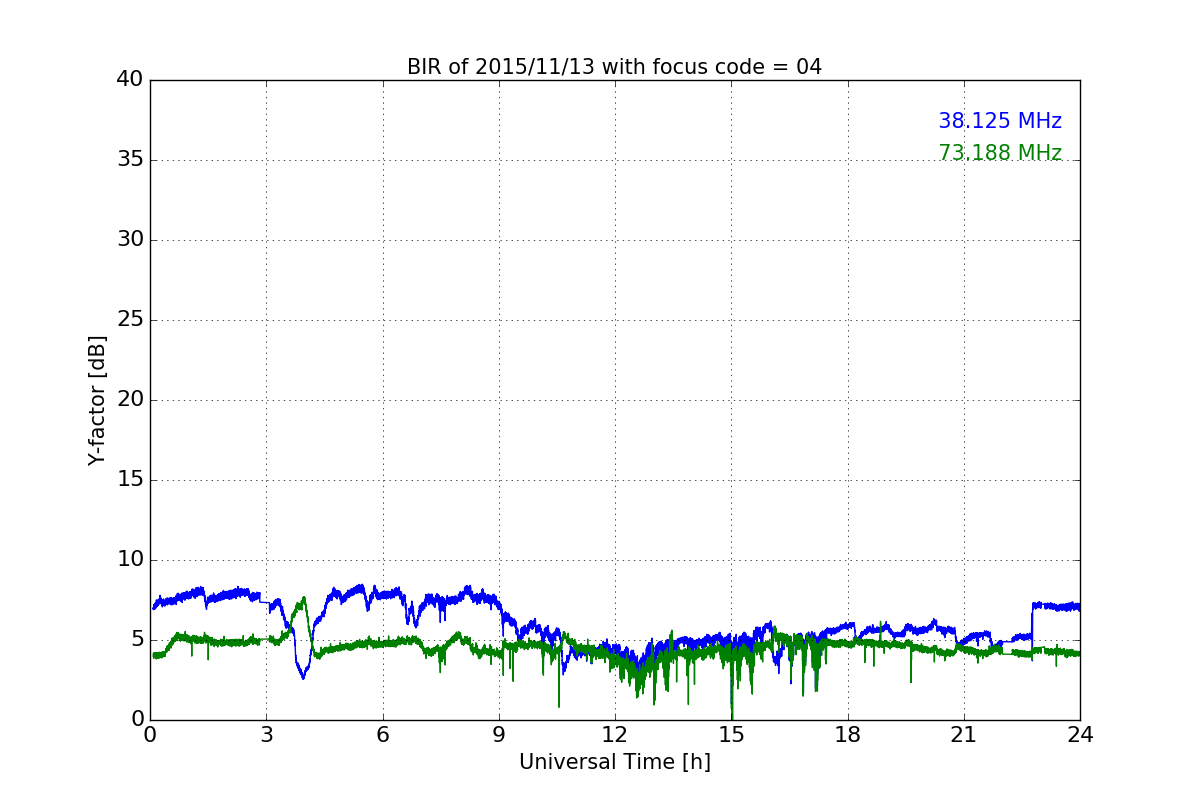Screen dimensions: 1200x800
Task: Click the x-axis tick label 6
Action: point(382,735)
